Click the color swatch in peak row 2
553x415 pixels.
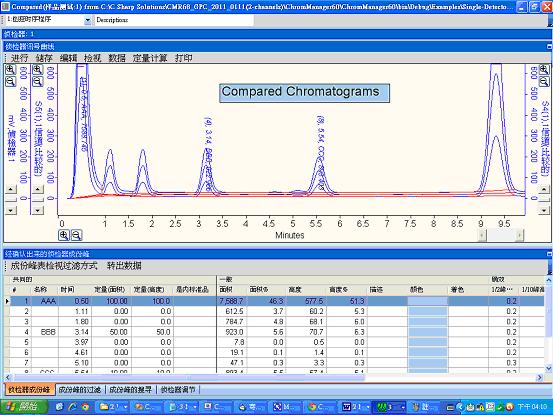coord(427,311)
